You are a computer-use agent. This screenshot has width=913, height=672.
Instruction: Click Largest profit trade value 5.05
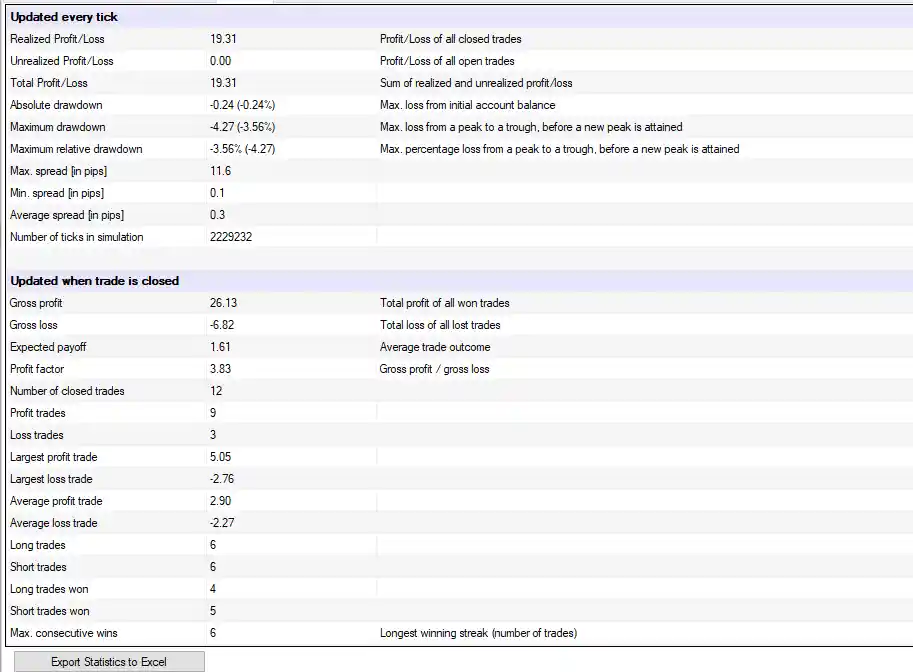pyautogui.click(x=220, y=457)
